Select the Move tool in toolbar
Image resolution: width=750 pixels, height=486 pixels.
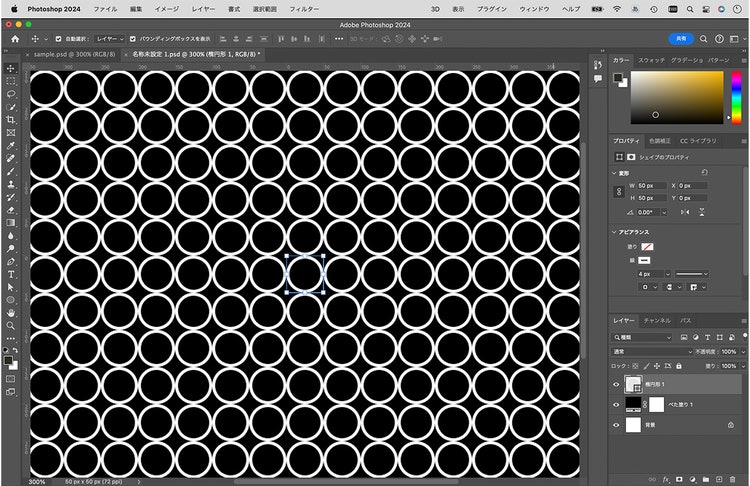click(11, 68)
